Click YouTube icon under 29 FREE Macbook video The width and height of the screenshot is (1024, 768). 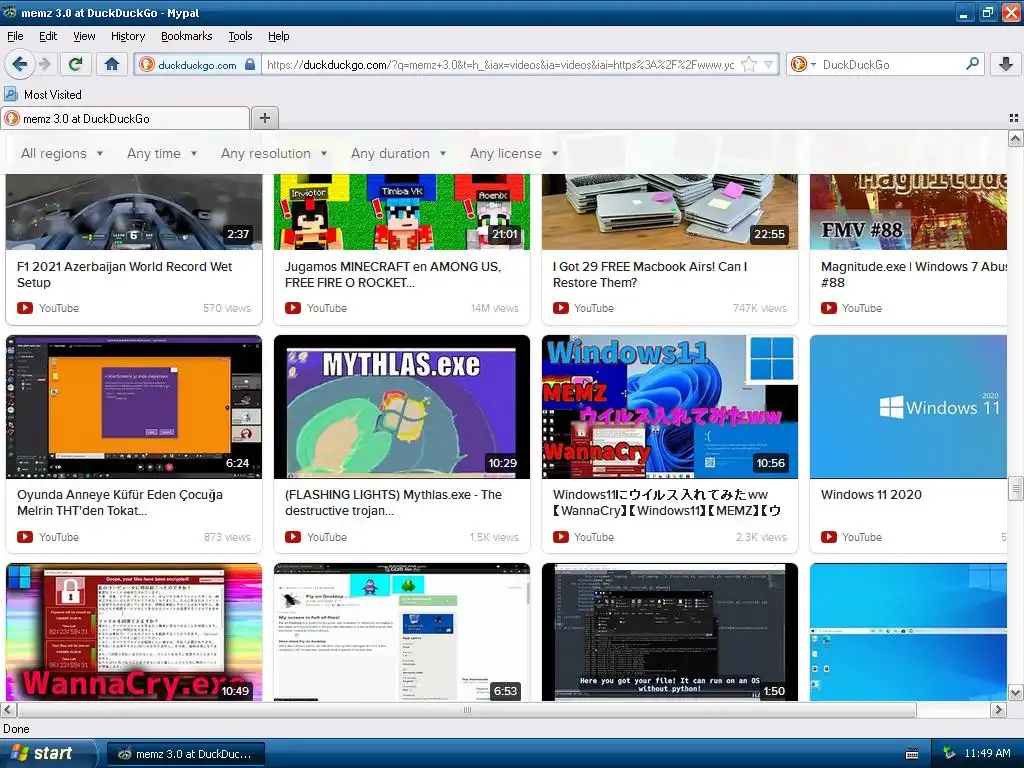(x=560, y=308)
